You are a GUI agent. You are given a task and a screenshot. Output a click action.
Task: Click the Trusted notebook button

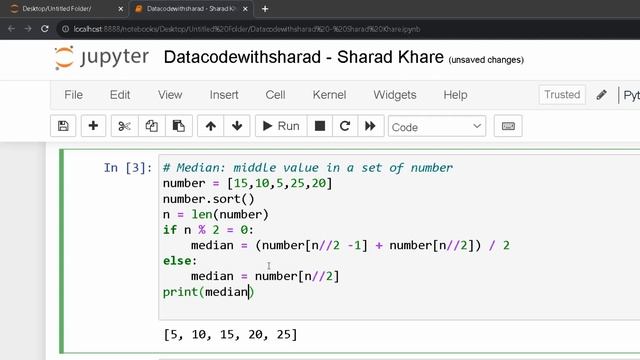562,95
